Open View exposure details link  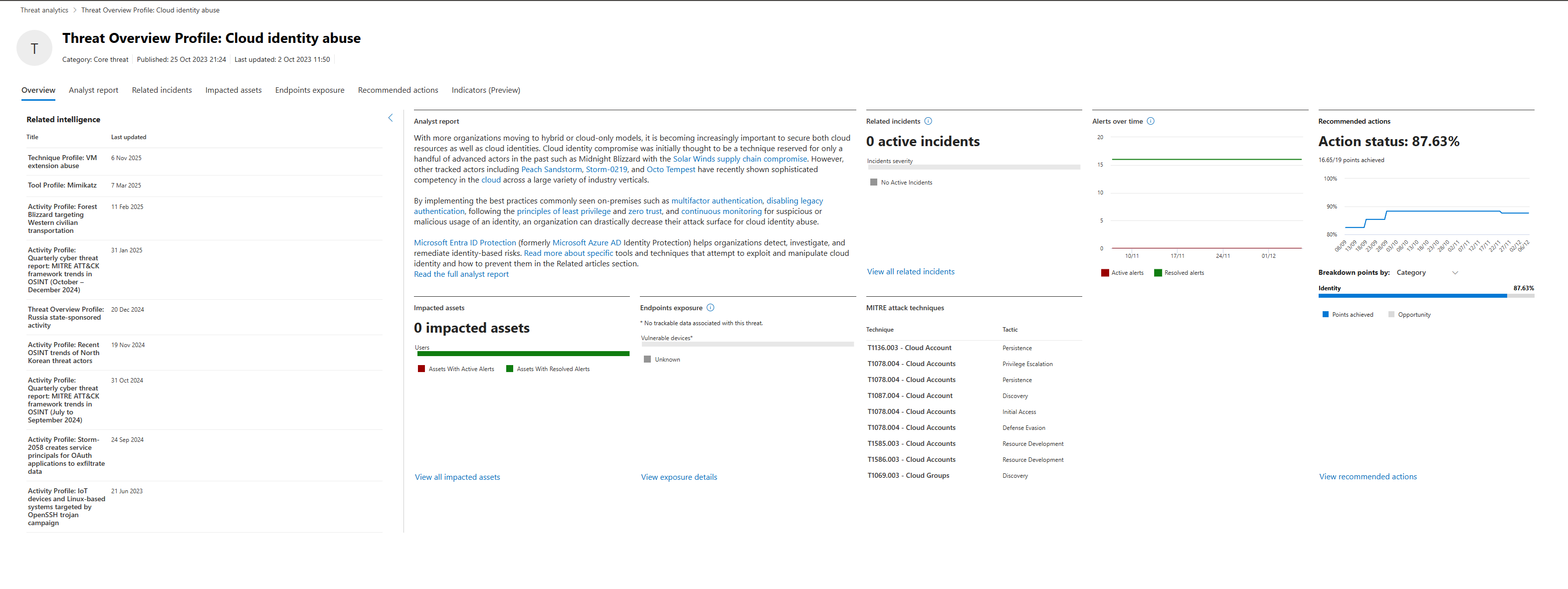678,477
